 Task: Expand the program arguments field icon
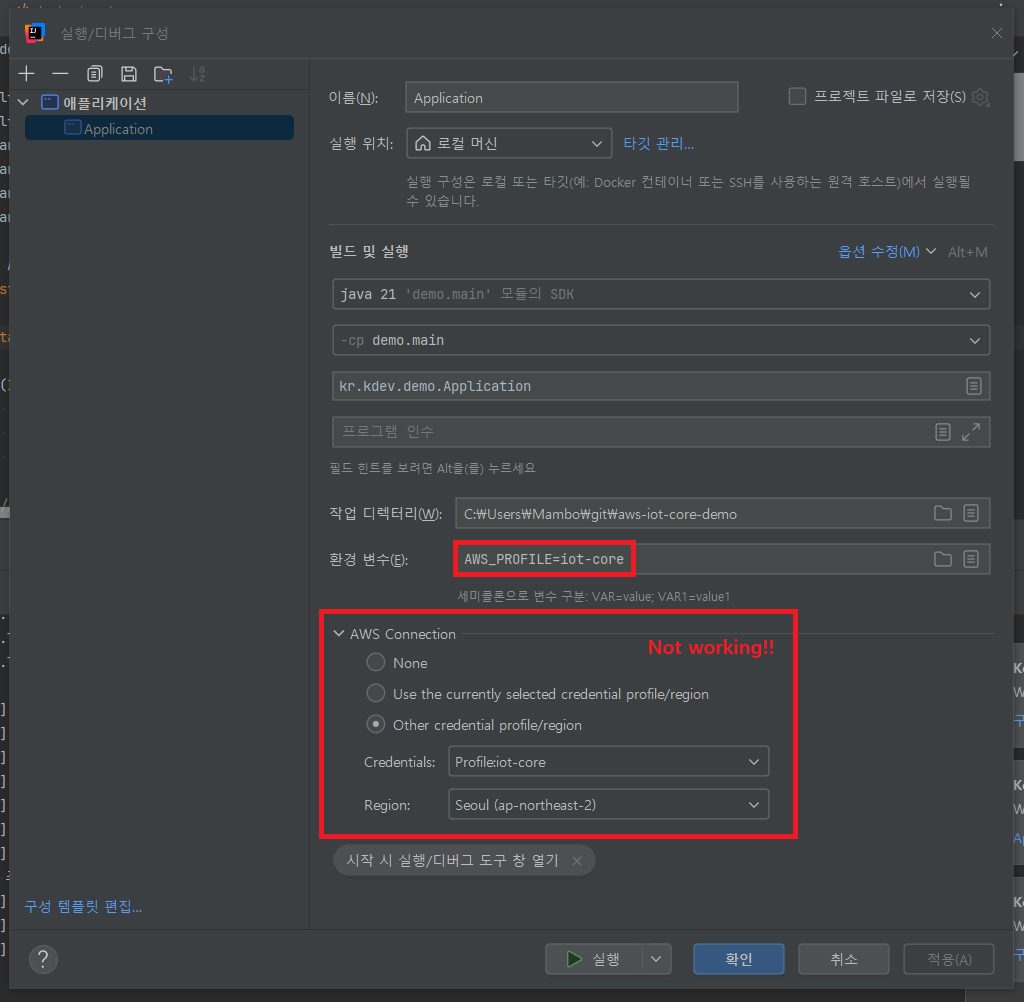[970, 432]
